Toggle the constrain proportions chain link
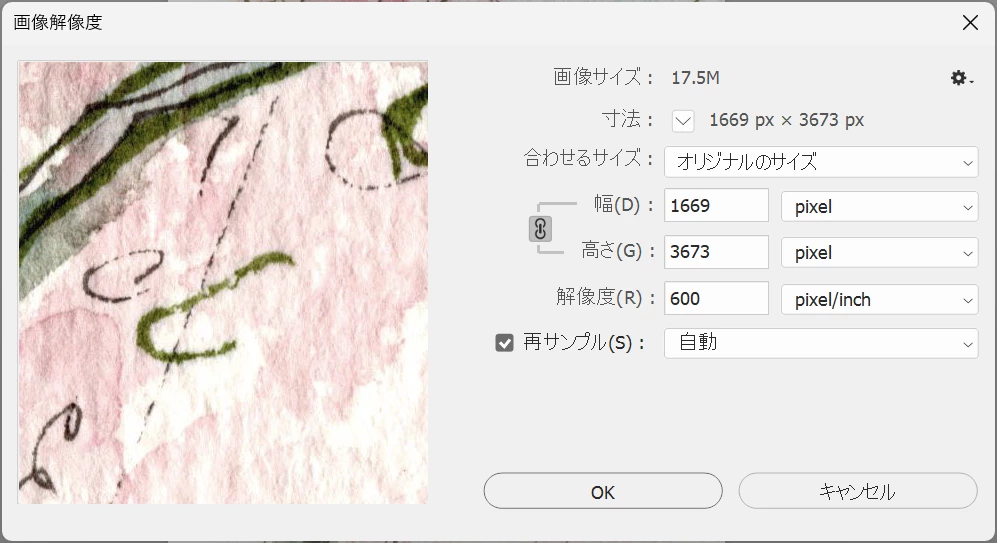Image resolution: width=997 pixels, height=543 pixels. (540, 229)
